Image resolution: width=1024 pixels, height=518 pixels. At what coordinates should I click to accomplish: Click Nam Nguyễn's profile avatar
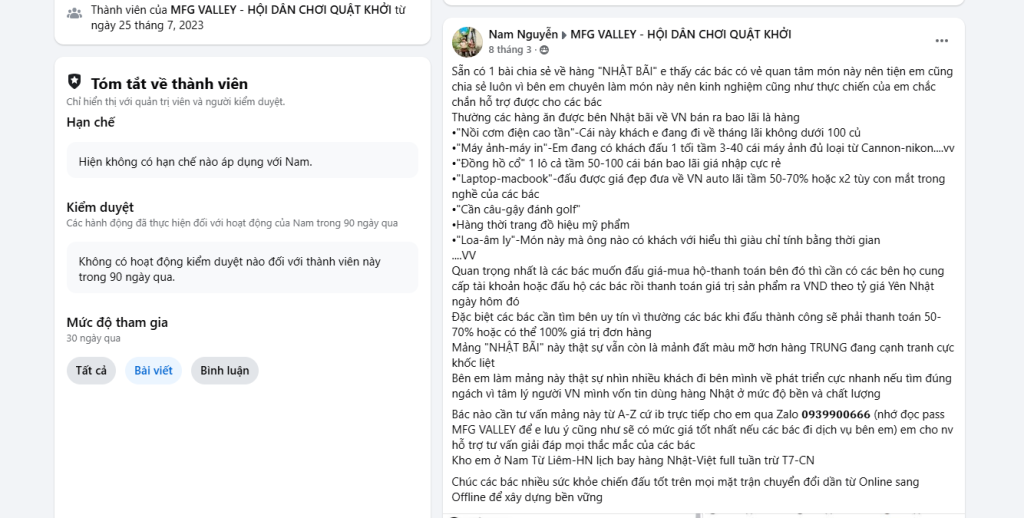tap(467, 41)
